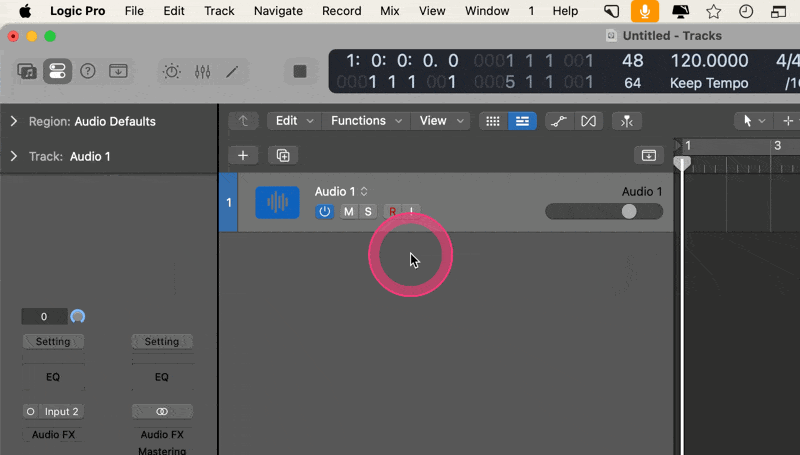Image resolution: width=800 pixels, height=455 pixels.
Task: Toggle the Flex editing icon
Action: (588, 121)
